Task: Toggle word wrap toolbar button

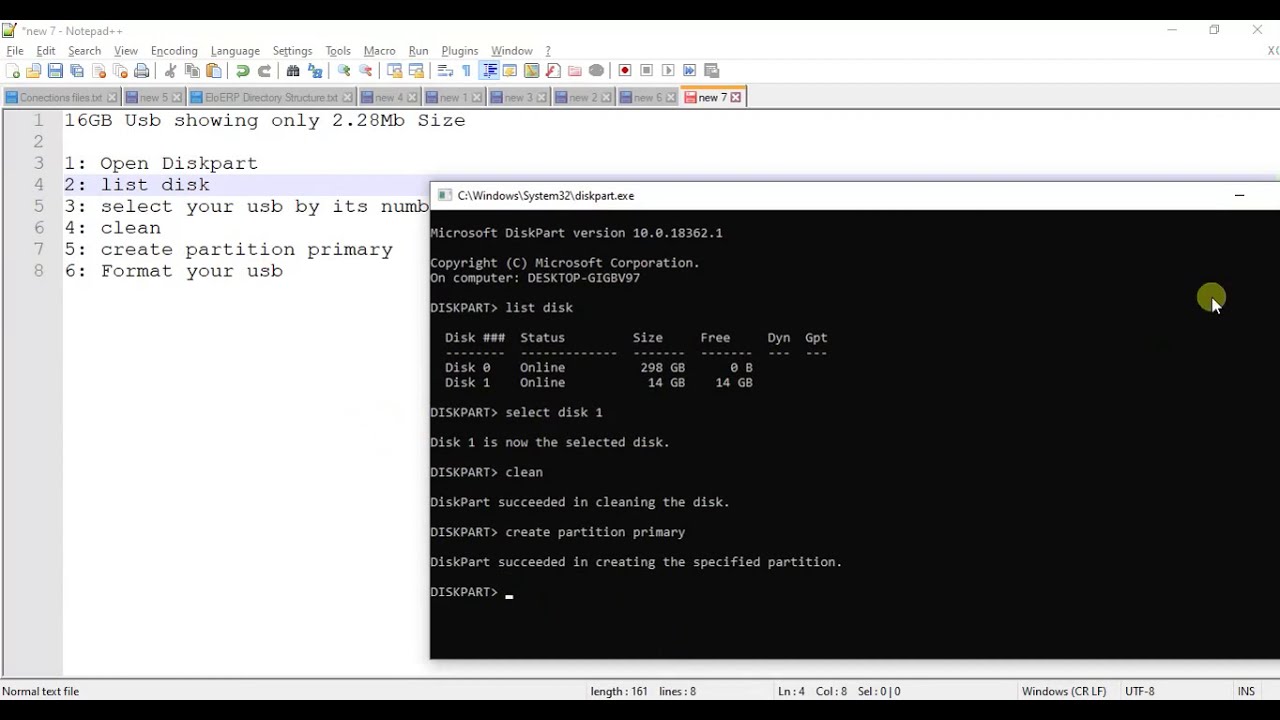Action: [445, 70]
